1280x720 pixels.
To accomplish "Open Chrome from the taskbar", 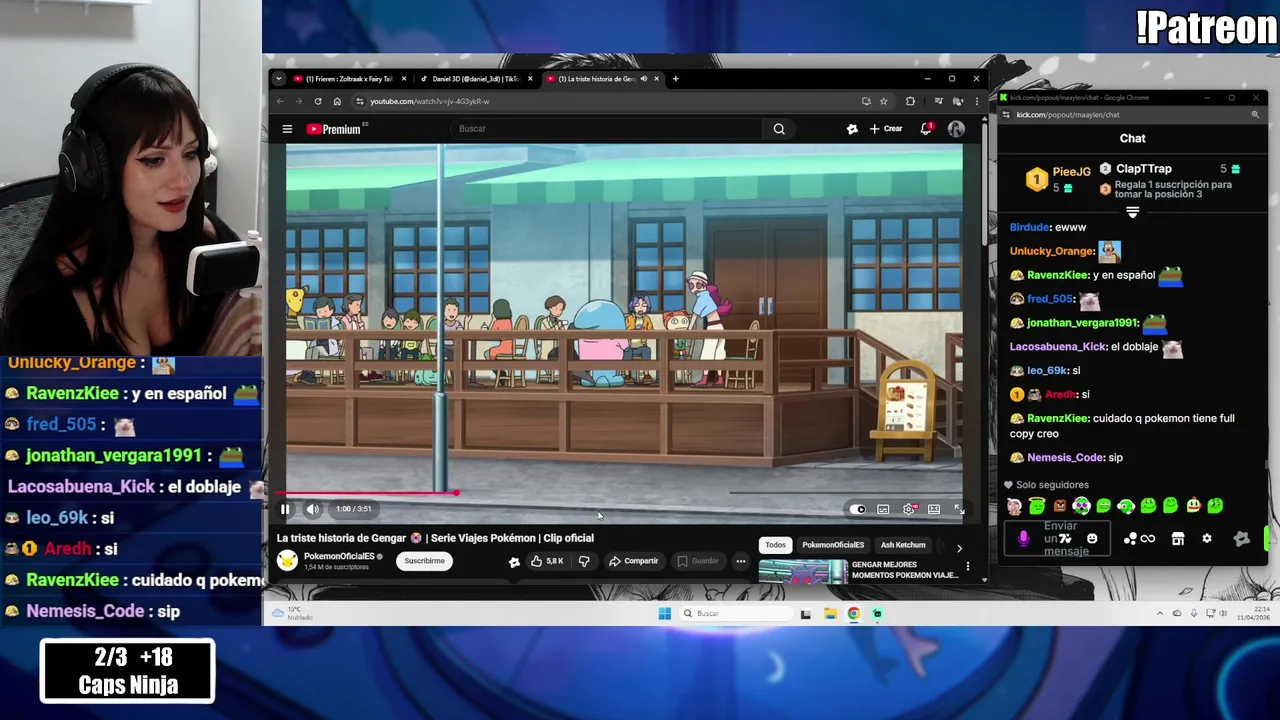I will 854,614.
